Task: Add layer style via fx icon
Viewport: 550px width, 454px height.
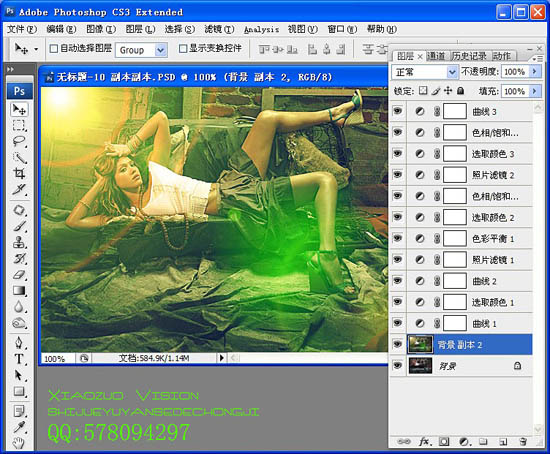Action: (x=424, y=441)
